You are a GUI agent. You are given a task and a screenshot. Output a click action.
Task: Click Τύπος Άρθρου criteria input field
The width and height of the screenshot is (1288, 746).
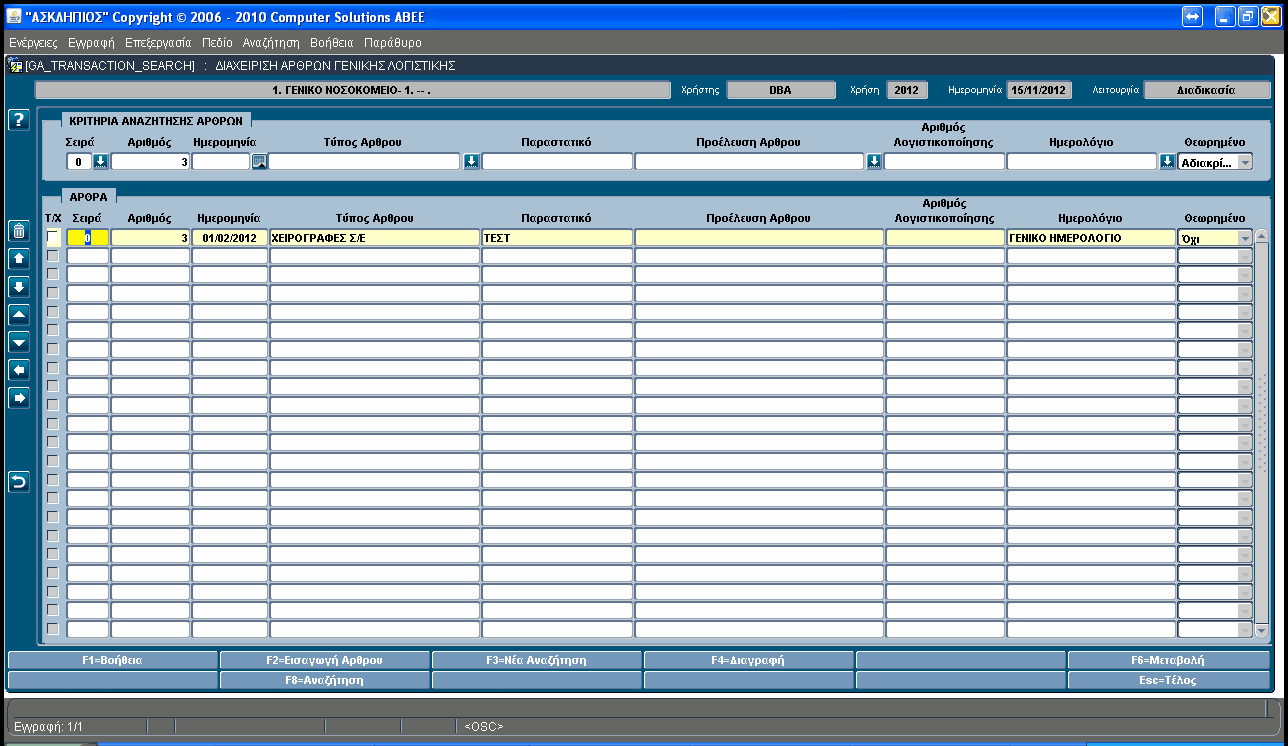click(x=365, y=162)
